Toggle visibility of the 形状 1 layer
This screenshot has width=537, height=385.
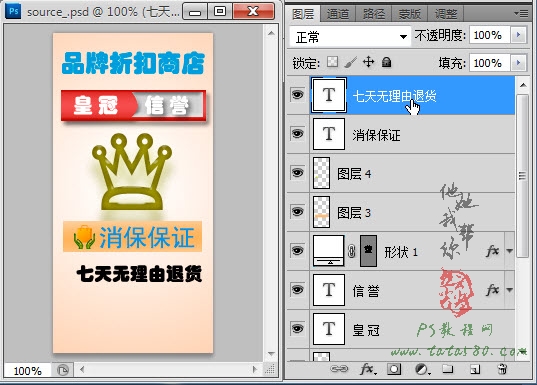[297, 250]
